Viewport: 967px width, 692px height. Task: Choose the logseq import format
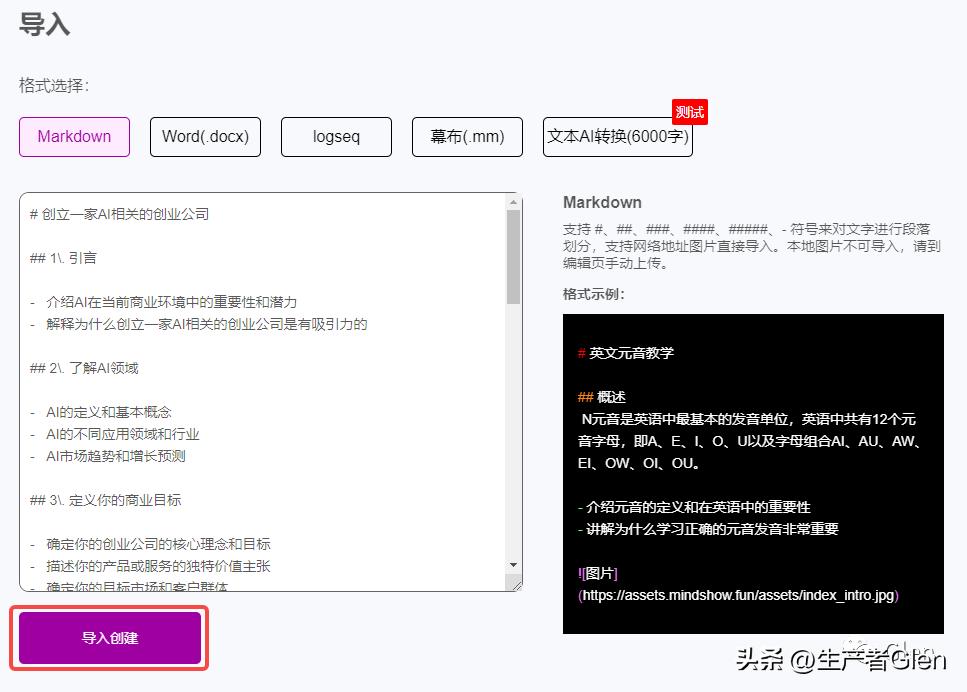(336, 137)
